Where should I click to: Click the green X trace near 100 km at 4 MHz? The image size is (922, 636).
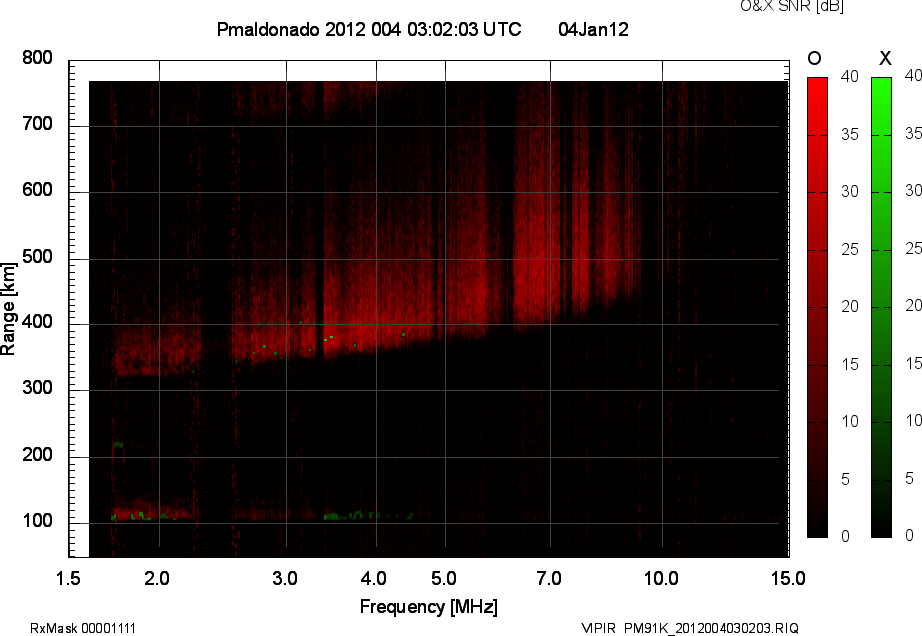[x=368, y=516]
